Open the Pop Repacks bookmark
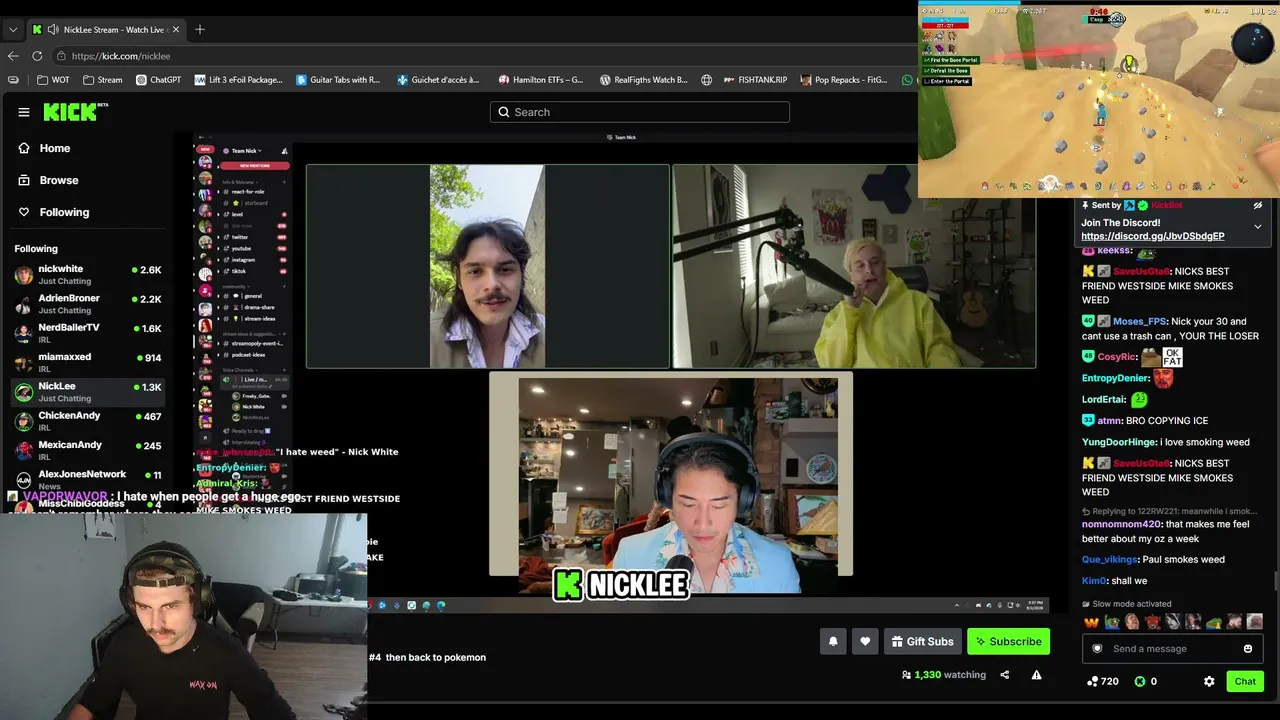This screenshot has height=720, width=1280. tap(843, 80)
